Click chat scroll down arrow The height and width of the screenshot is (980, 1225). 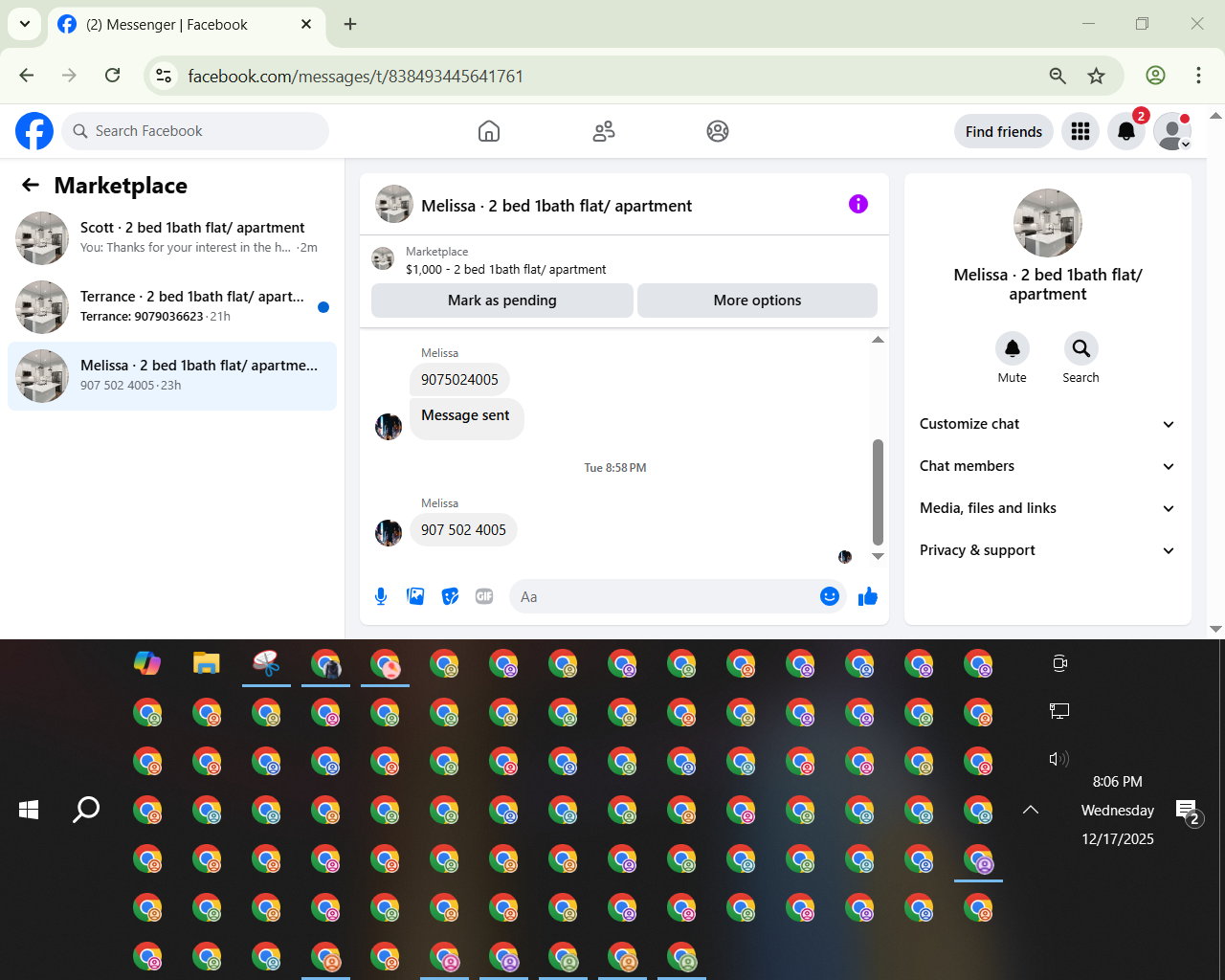click(878, 556)
